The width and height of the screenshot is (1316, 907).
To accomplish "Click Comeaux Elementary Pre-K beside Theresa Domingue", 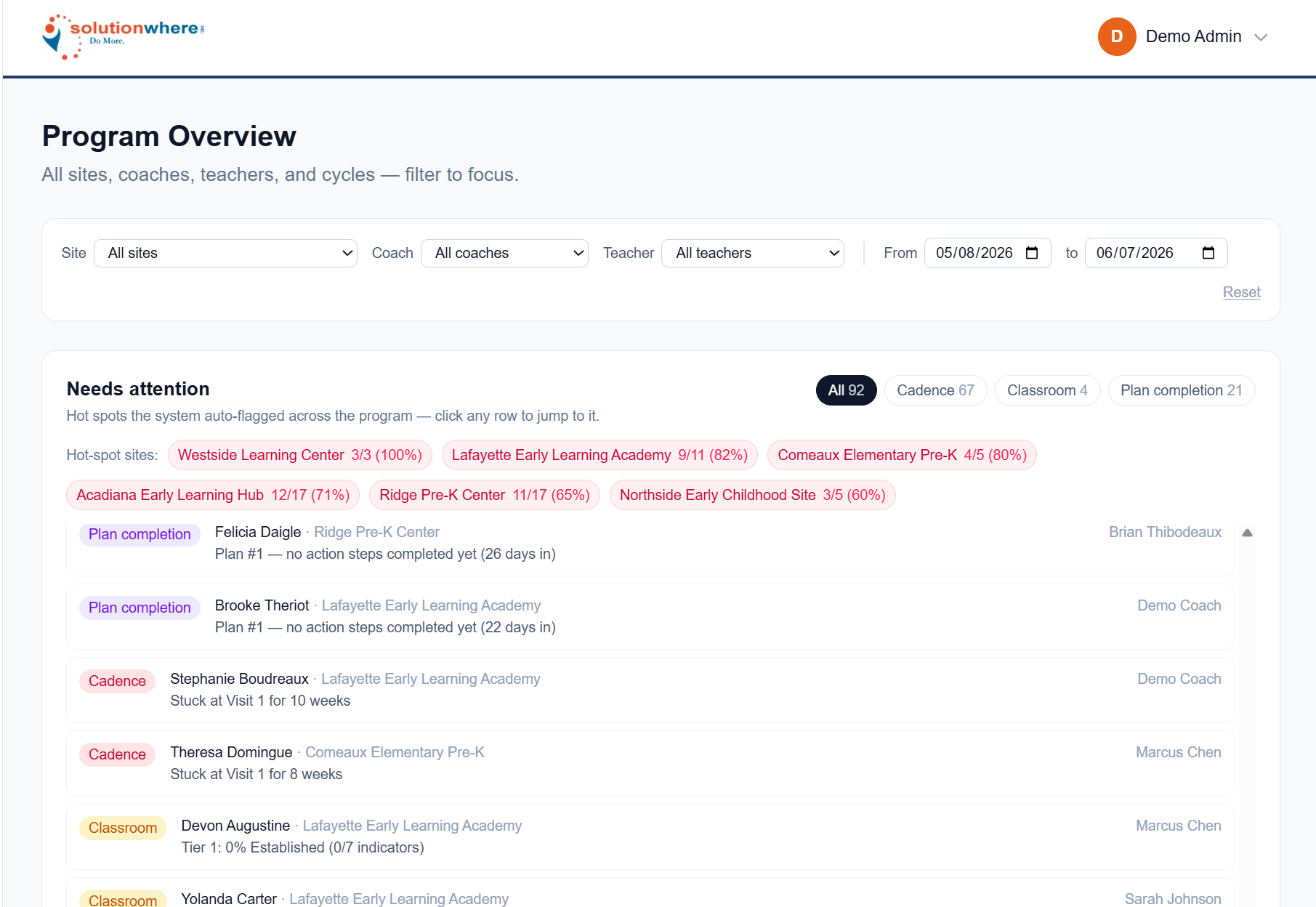I will tap(395, 752).
